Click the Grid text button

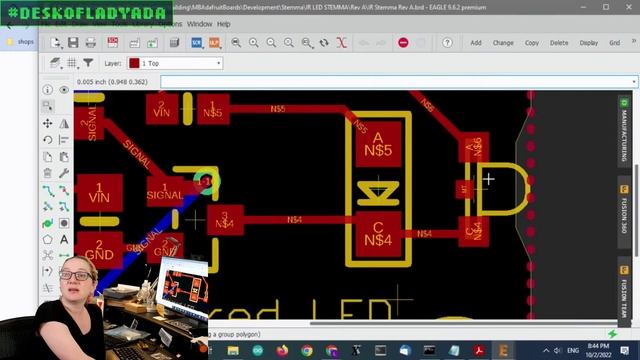614,42
